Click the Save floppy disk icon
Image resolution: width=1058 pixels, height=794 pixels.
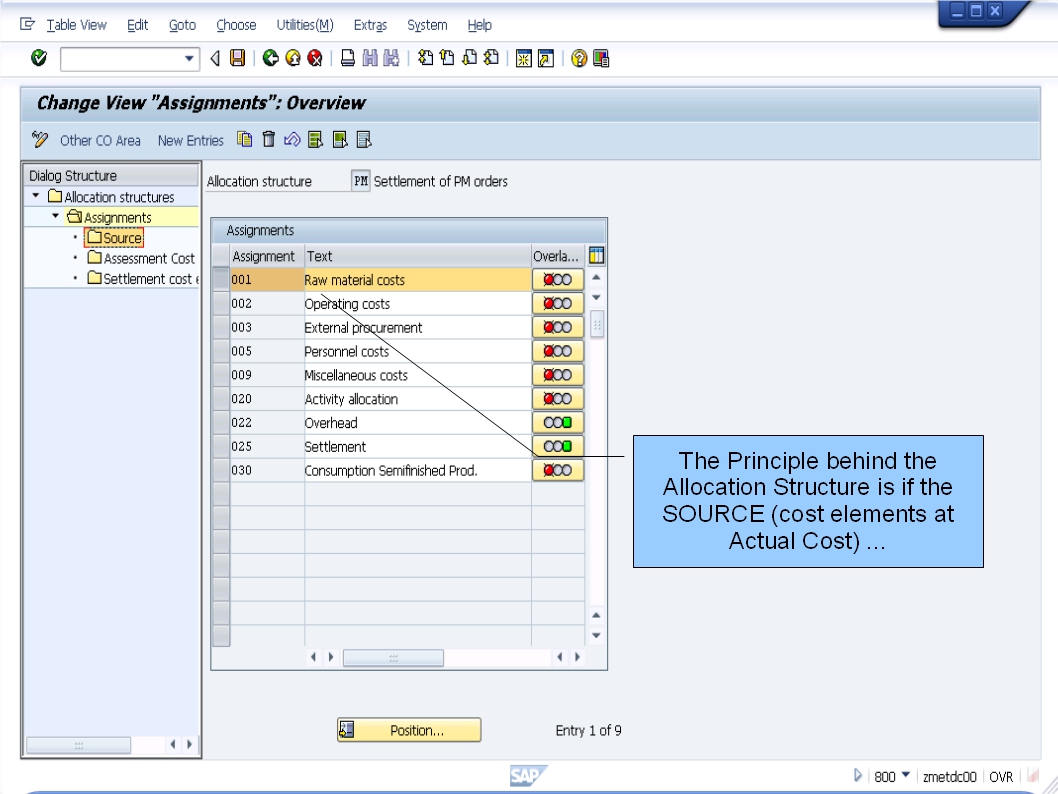pos(238,58)
